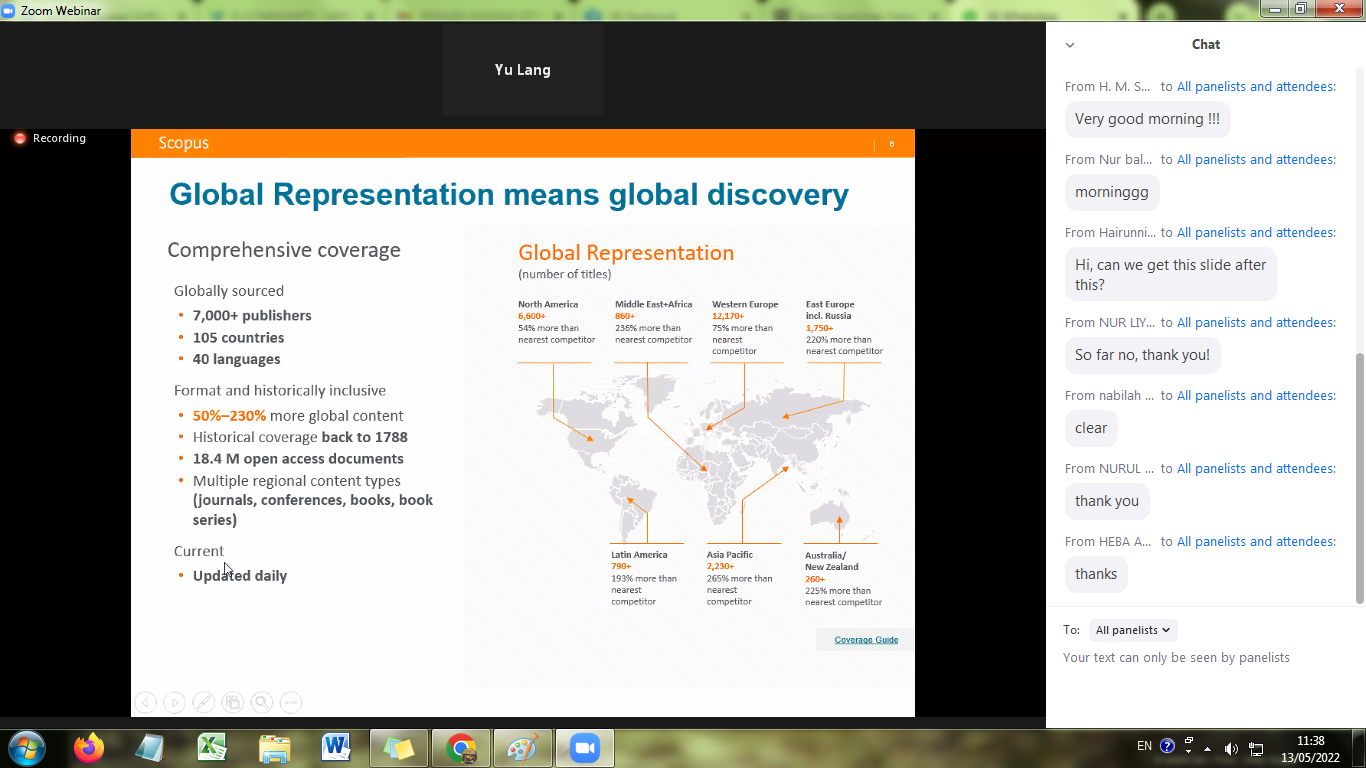Show hidden tray icons arrow

(1207, 749)
